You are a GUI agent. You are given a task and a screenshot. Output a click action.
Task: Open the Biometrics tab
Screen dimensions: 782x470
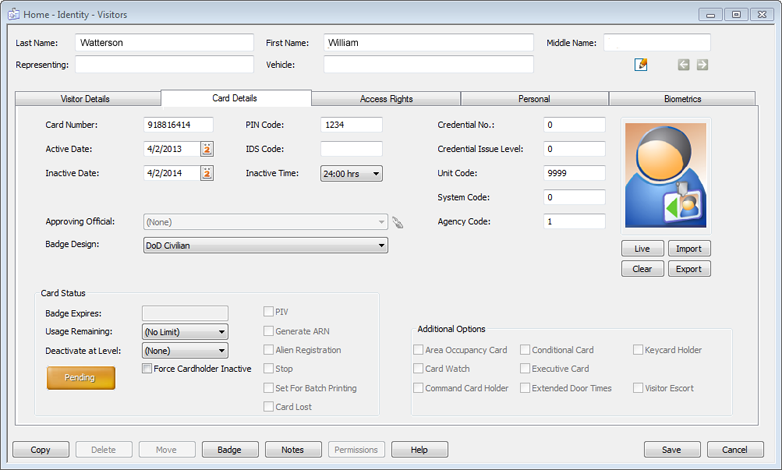pos(681,99)
